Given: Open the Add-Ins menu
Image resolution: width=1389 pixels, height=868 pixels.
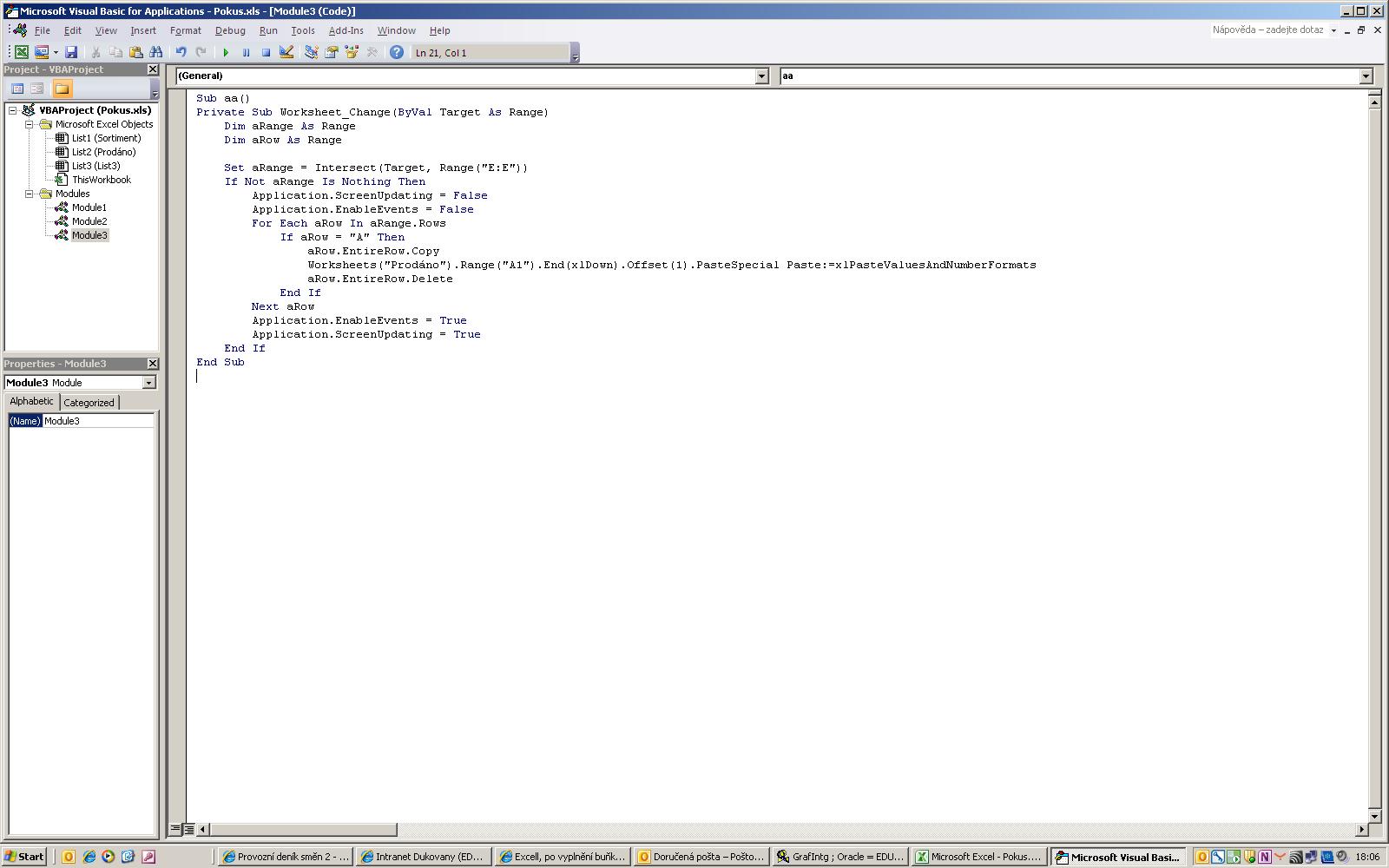Looking at the screenshot, I should tap(346, 30).
